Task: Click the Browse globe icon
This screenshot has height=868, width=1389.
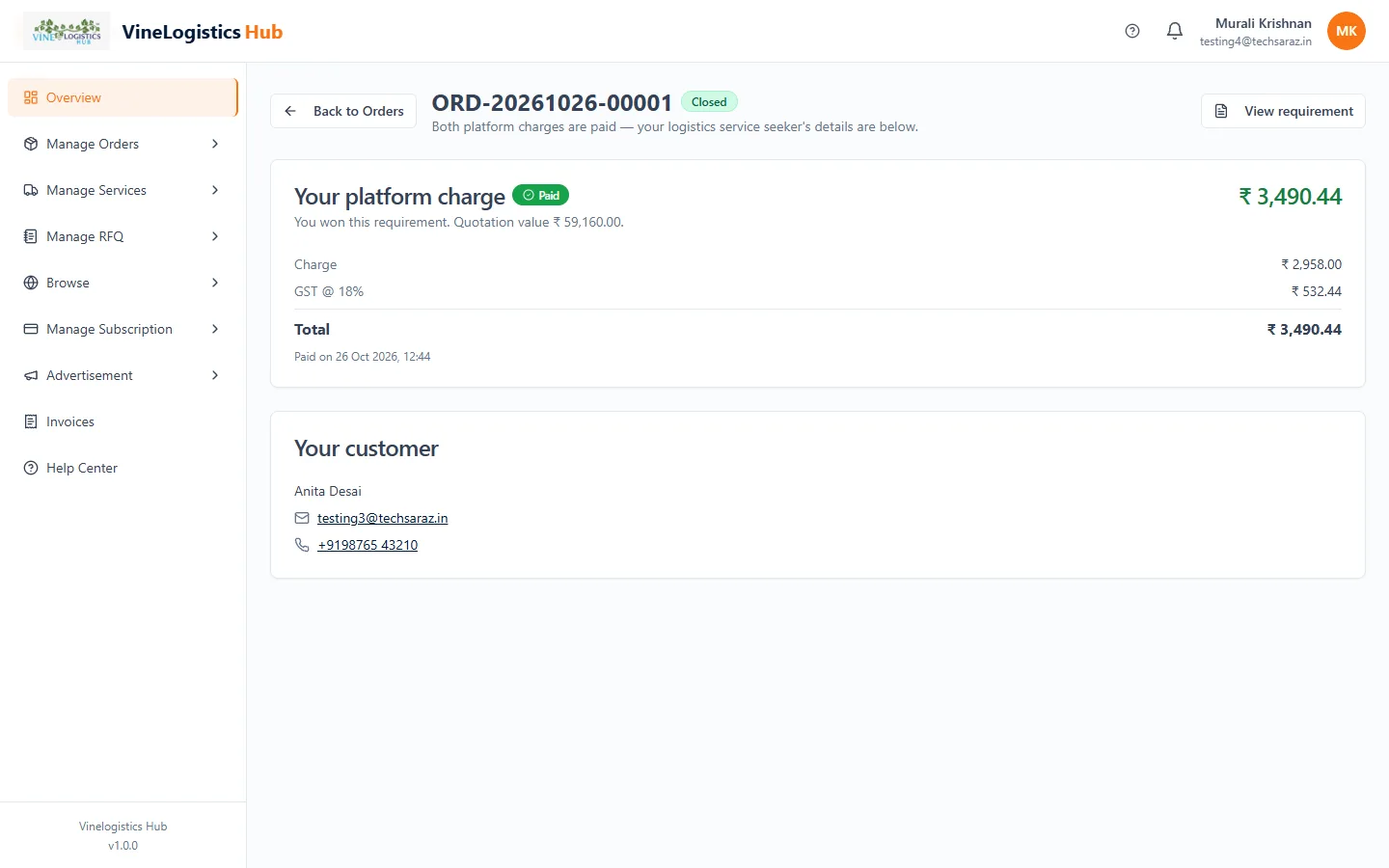Action: pyautogui.click(x=31, y=283)
